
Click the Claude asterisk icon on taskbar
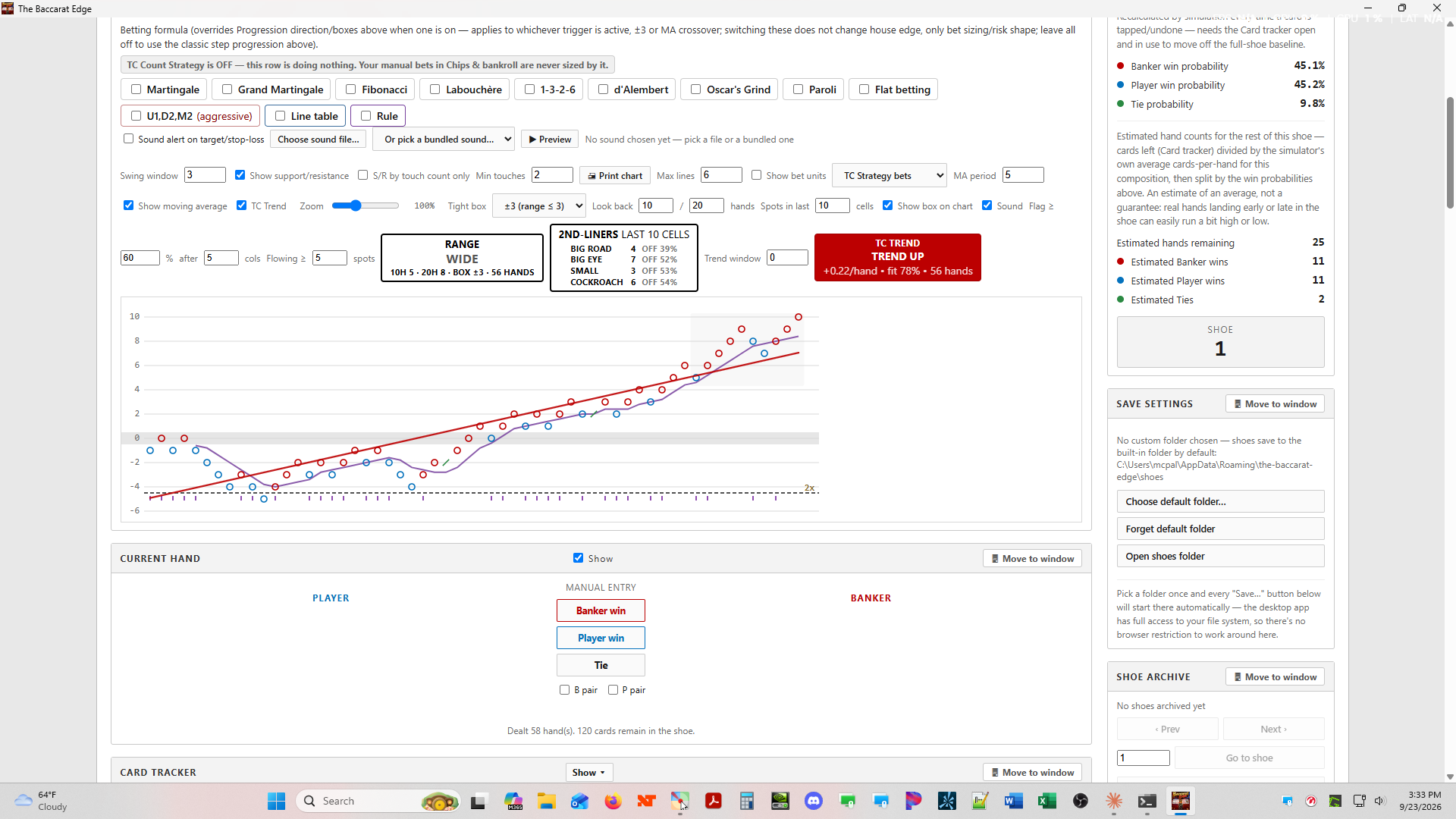[x=1114, y=801]
